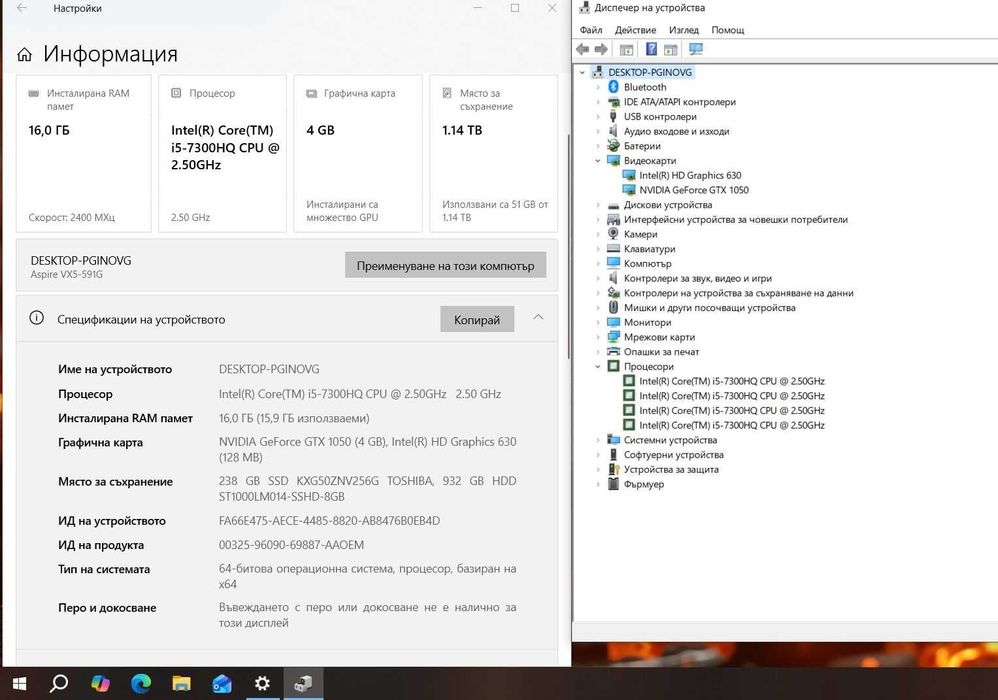The image size is (998, 700).
Task: Click the Settings window vertical scrollbar
Action: (568, 247)
